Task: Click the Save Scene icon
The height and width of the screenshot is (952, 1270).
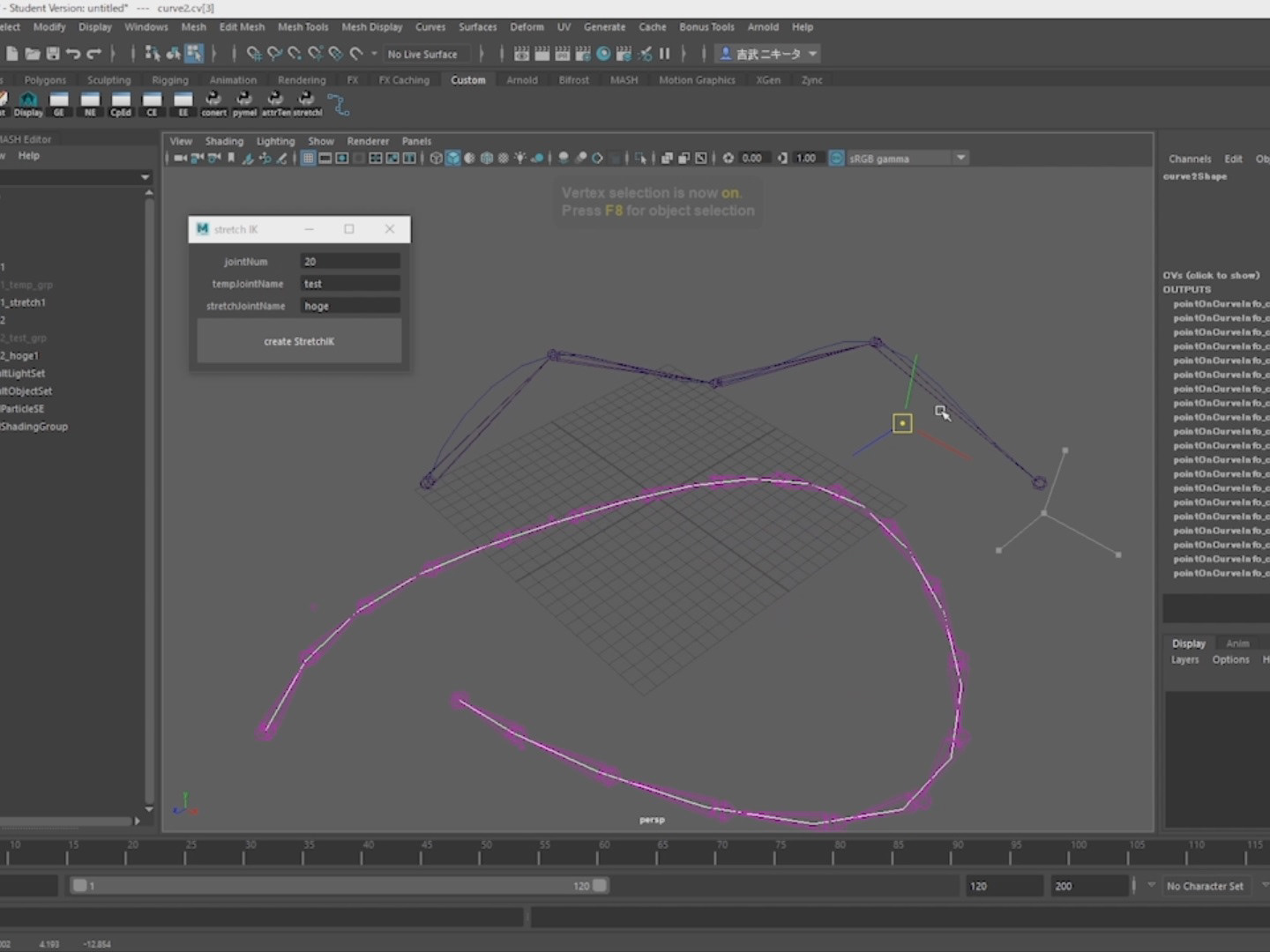Action: pyautogui.click(x=53, y=54)
